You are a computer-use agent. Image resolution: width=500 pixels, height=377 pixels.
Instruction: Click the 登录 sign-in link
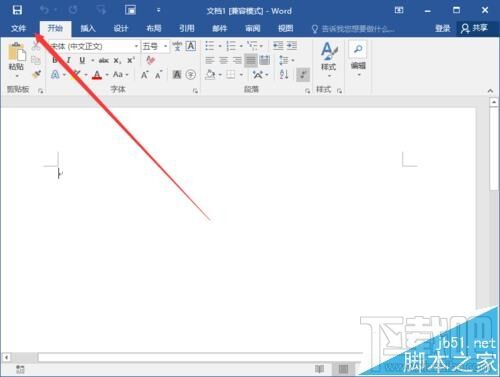443,28
